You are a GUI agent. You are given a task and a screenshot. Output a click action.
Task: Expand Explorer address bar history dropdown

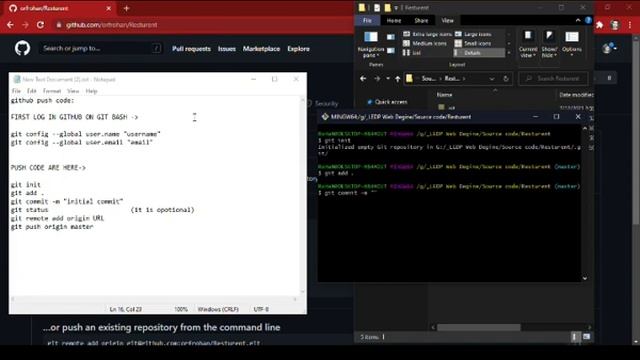(x=492, y=78)
